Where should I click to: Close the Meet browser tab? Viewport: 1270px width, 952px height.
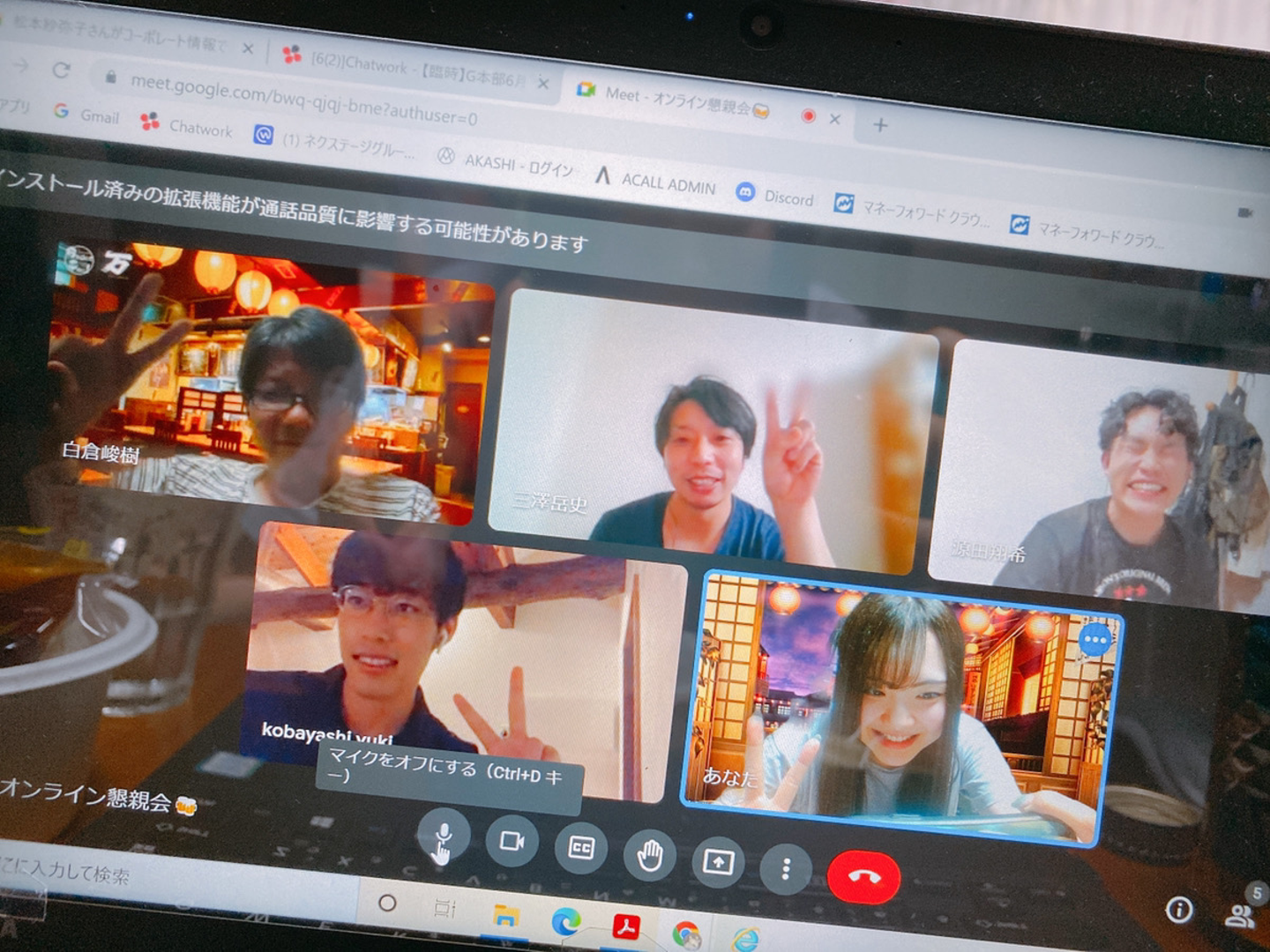[x=834, y=119]
